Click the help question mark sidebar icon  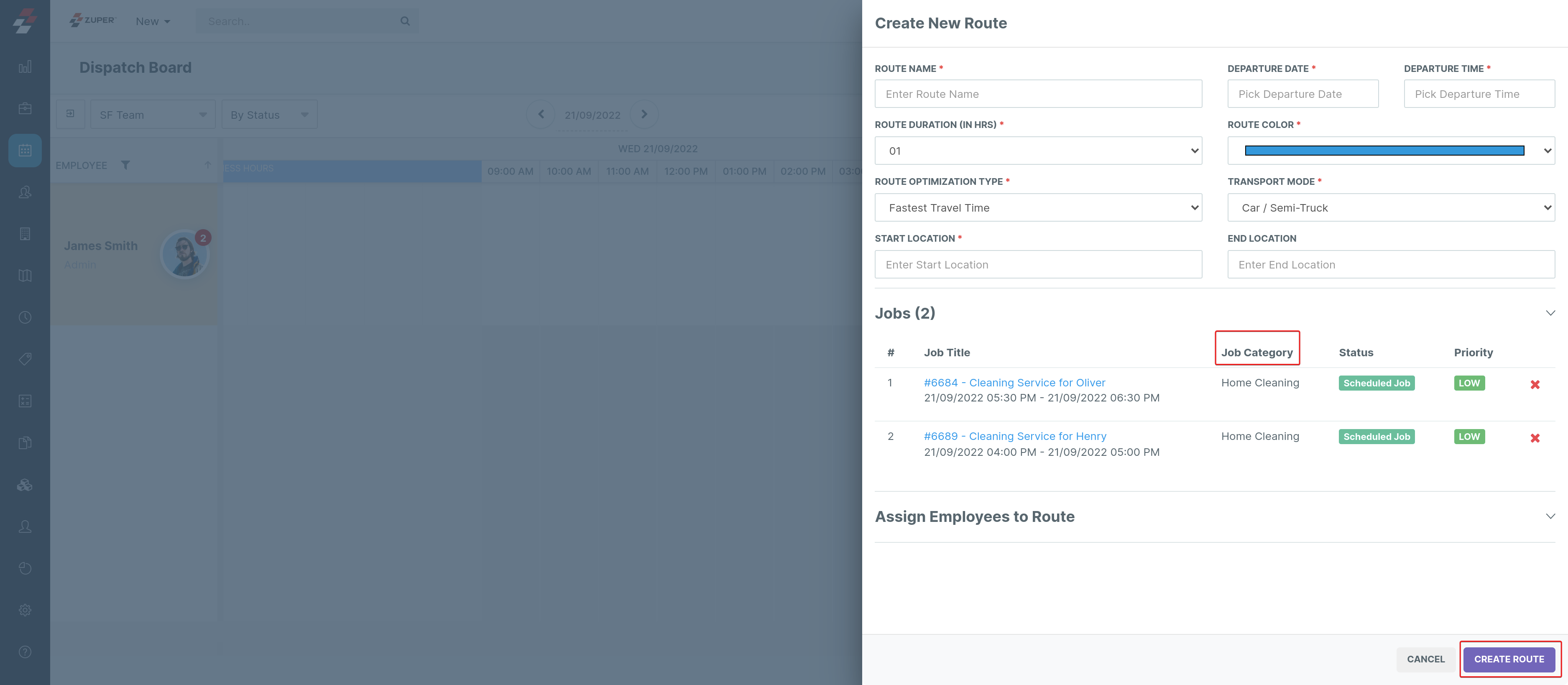point(25,652)
